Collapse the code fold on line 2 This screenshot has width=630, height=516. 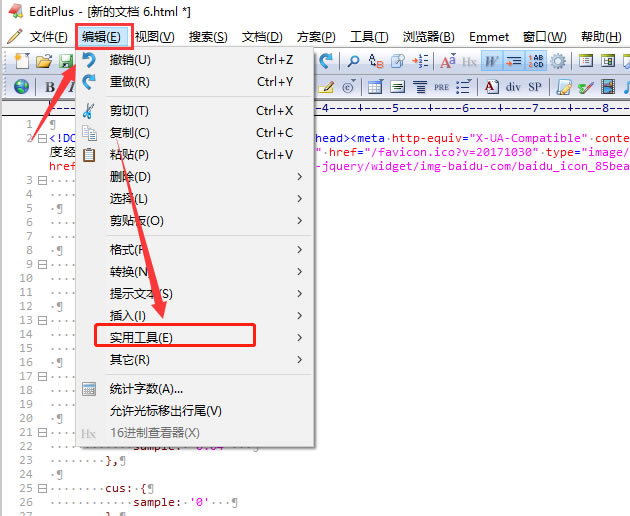[x=42, y=139]
